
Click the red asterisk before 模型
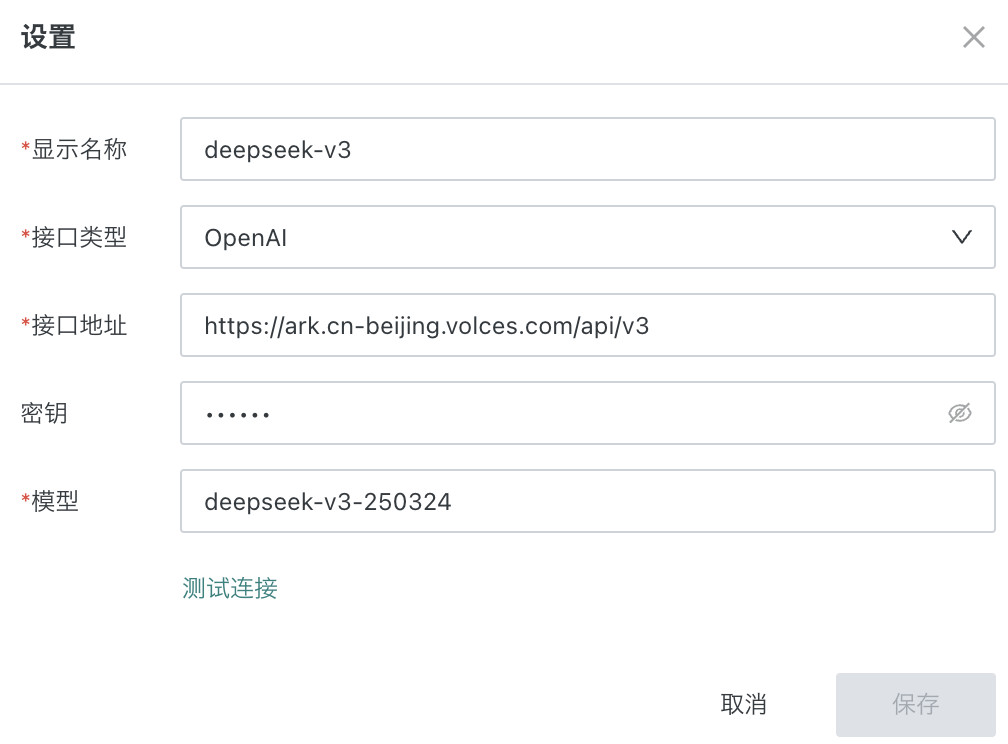[25, 500]
